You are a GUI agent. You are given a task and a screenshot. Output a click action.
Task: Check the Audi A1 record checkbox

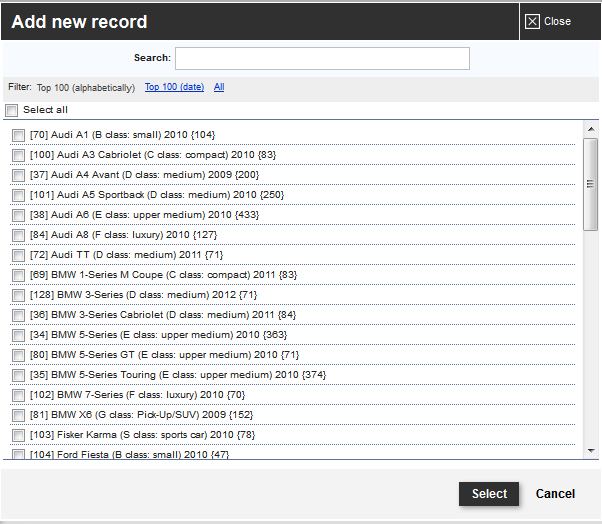[18, 136]
